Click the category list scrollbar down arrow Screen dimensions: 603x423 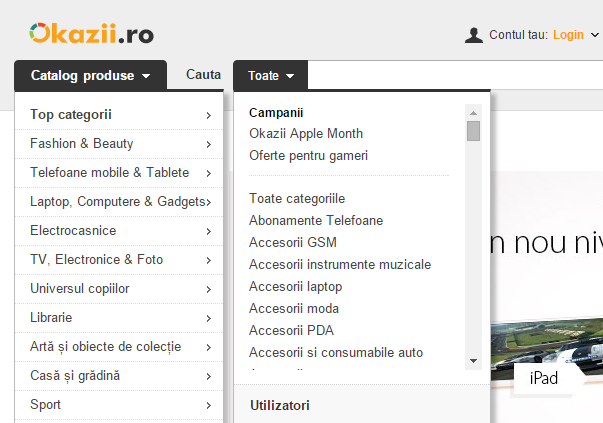[x=473, y=361]
